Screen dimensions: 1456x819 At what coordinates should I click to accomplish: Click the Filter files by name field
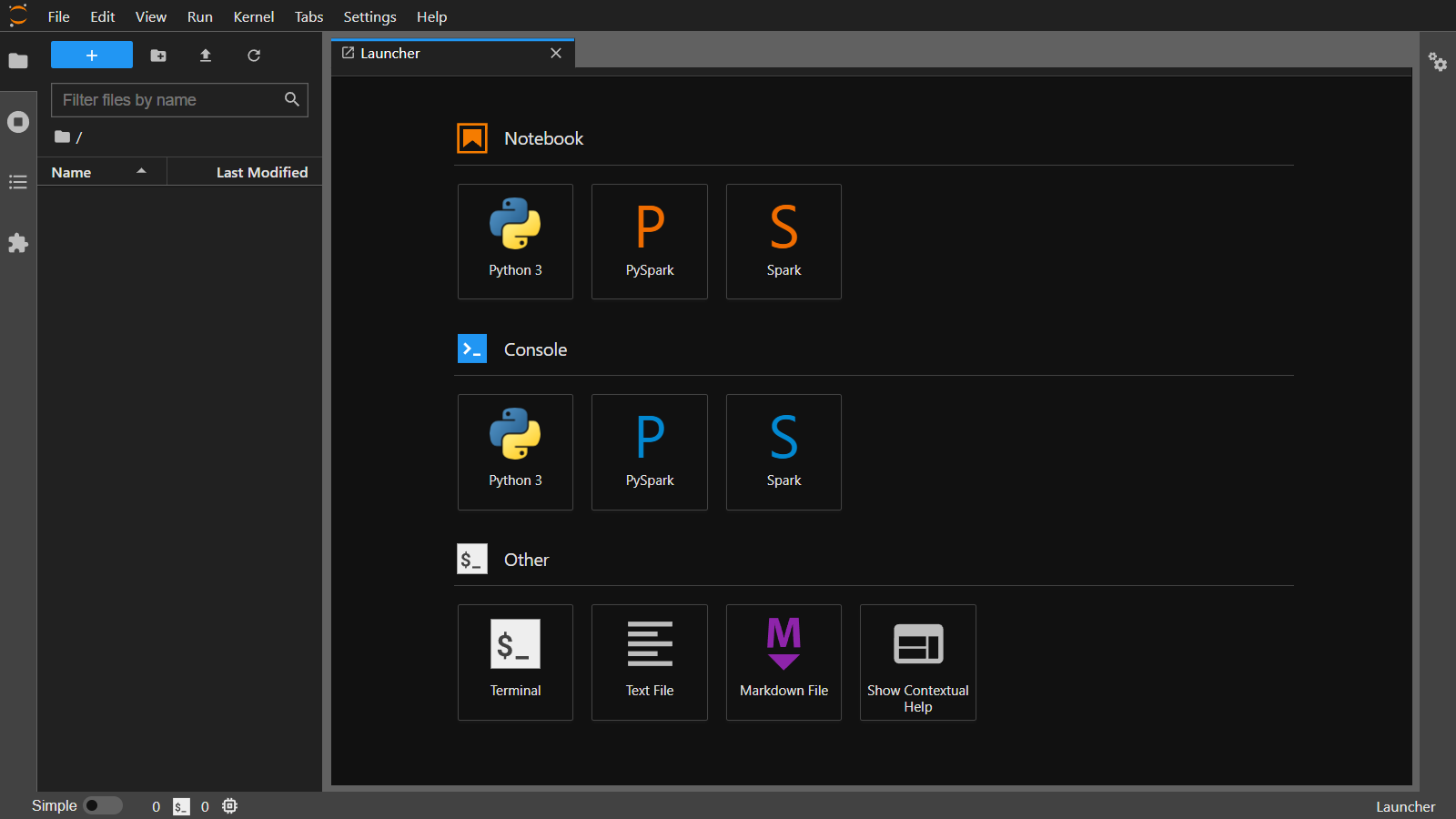168,100
